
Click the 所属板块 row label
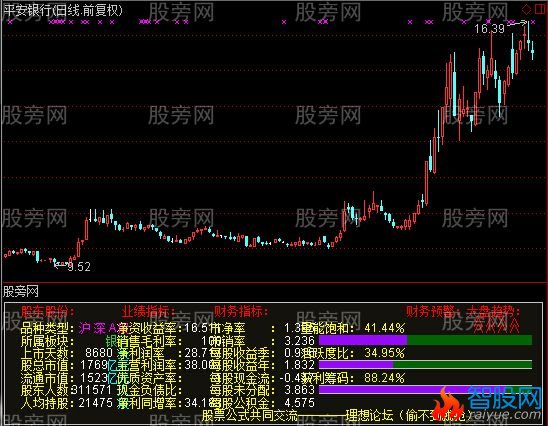point(48,341)
